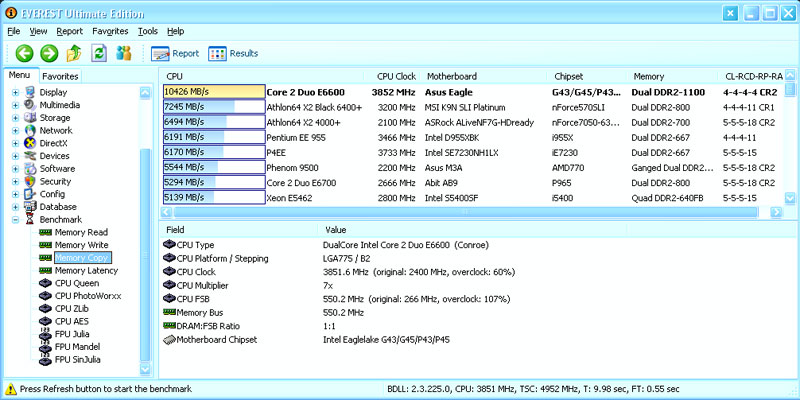Click the Config icon in the tree

click(x=31, y=194)
